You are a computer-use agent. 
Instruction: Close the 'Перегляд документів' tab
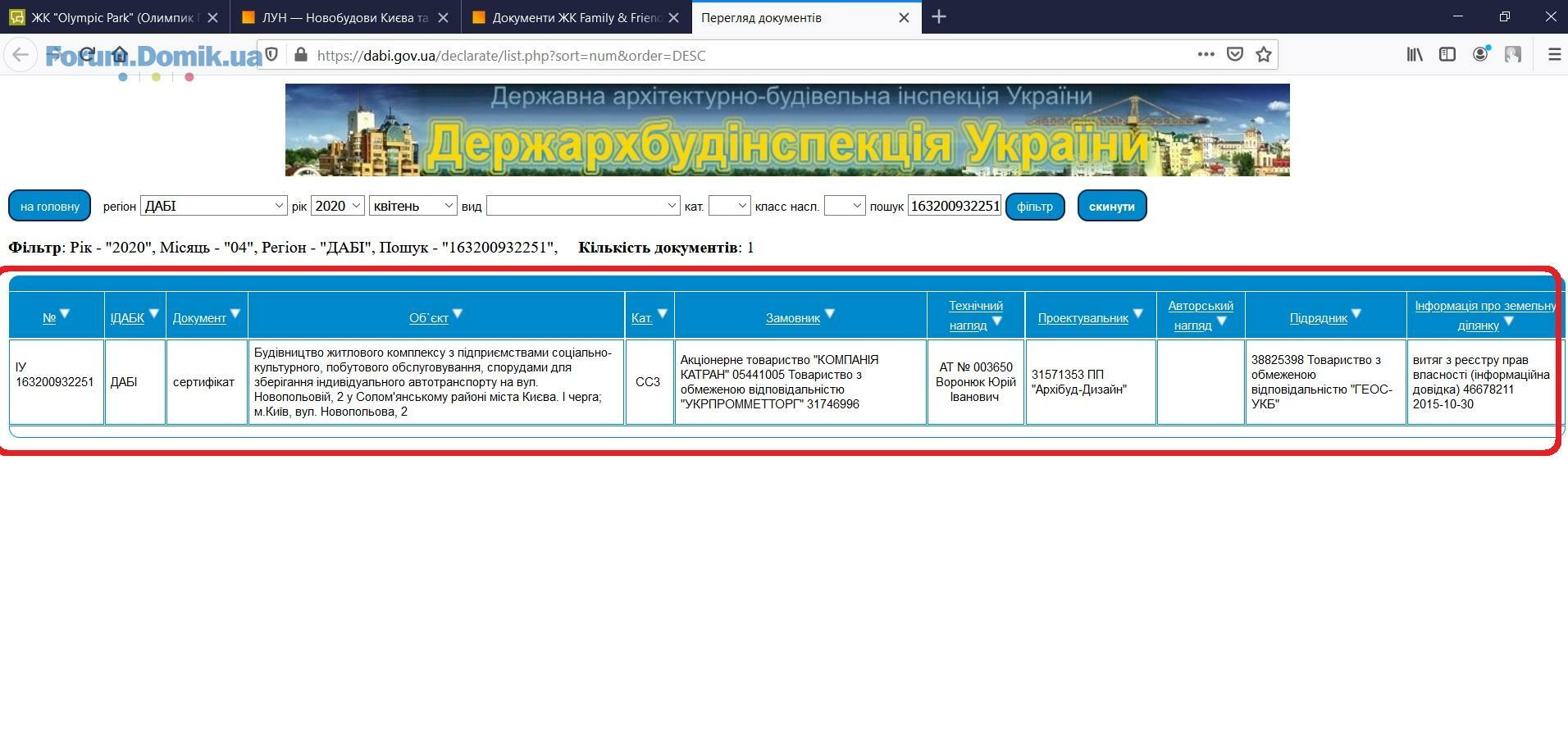tap(904, 17)
